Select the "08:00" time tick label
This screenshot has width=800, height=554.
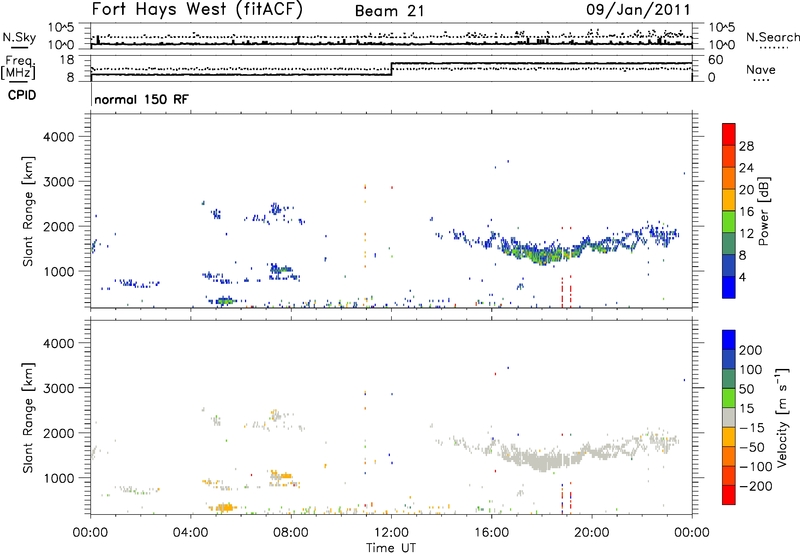(x=291, y=533)
